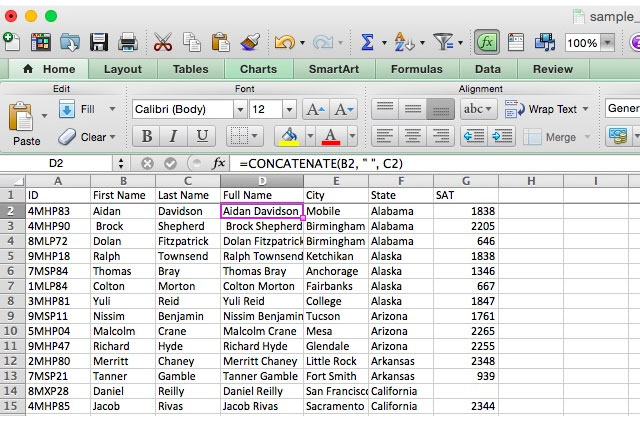
Task: Open the zoom percentage dropdown
Action: tap(607, 42)
